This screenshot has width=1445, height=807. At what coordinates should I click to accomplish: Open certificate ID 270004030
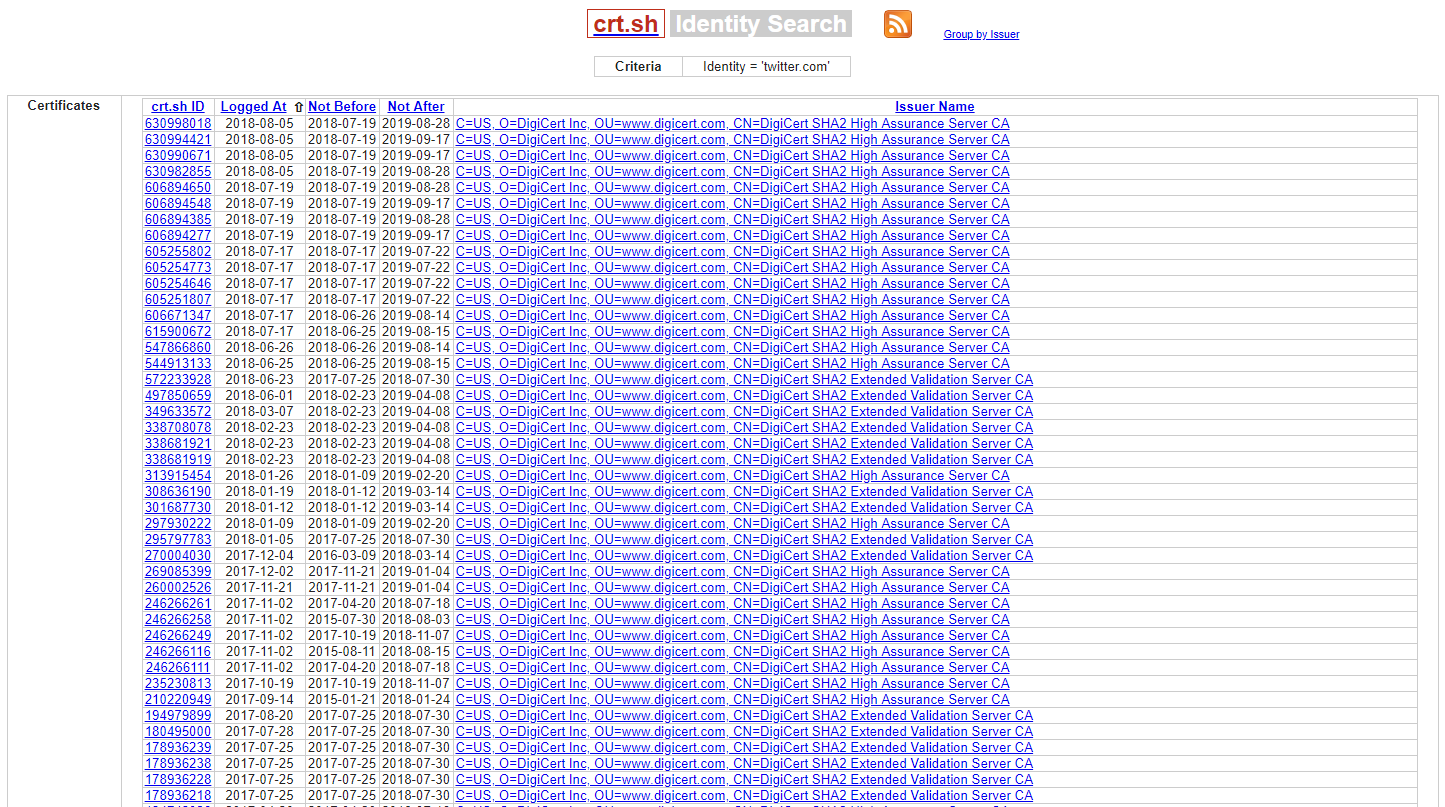(x=178, y=556)
